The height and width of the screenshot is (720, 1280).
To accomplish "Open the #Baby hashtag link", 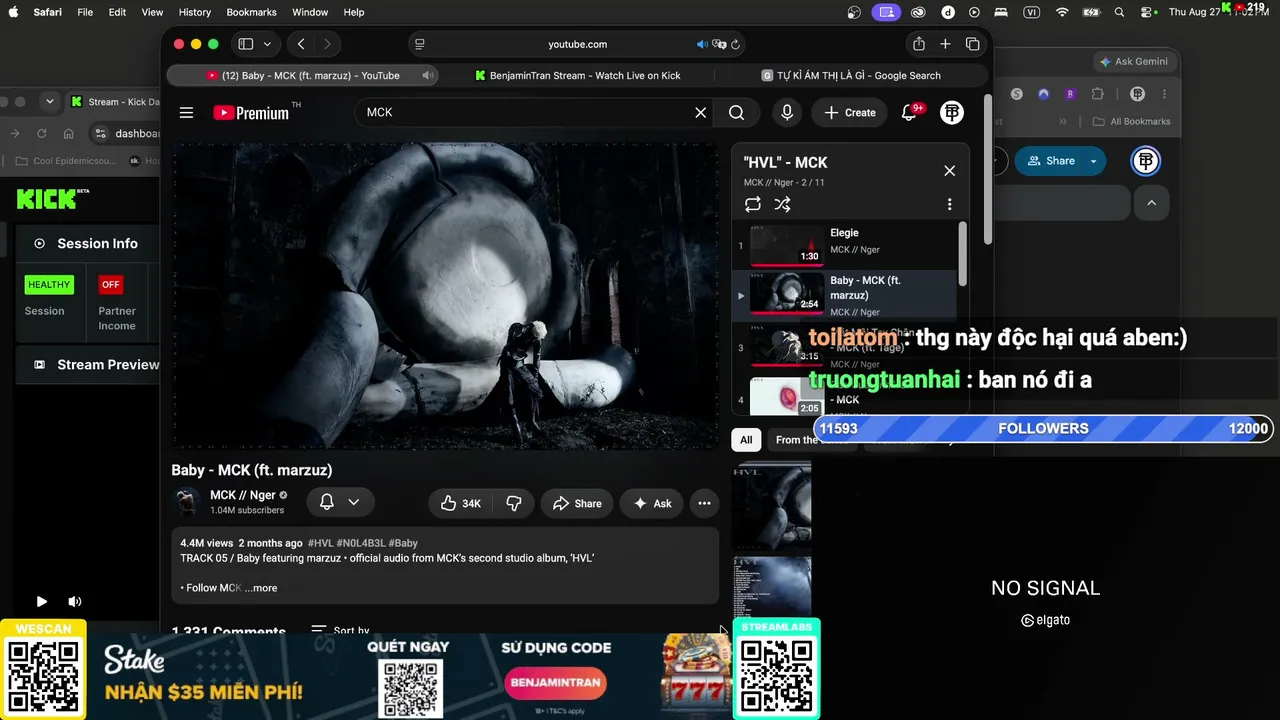I will [x=403, y=543].
